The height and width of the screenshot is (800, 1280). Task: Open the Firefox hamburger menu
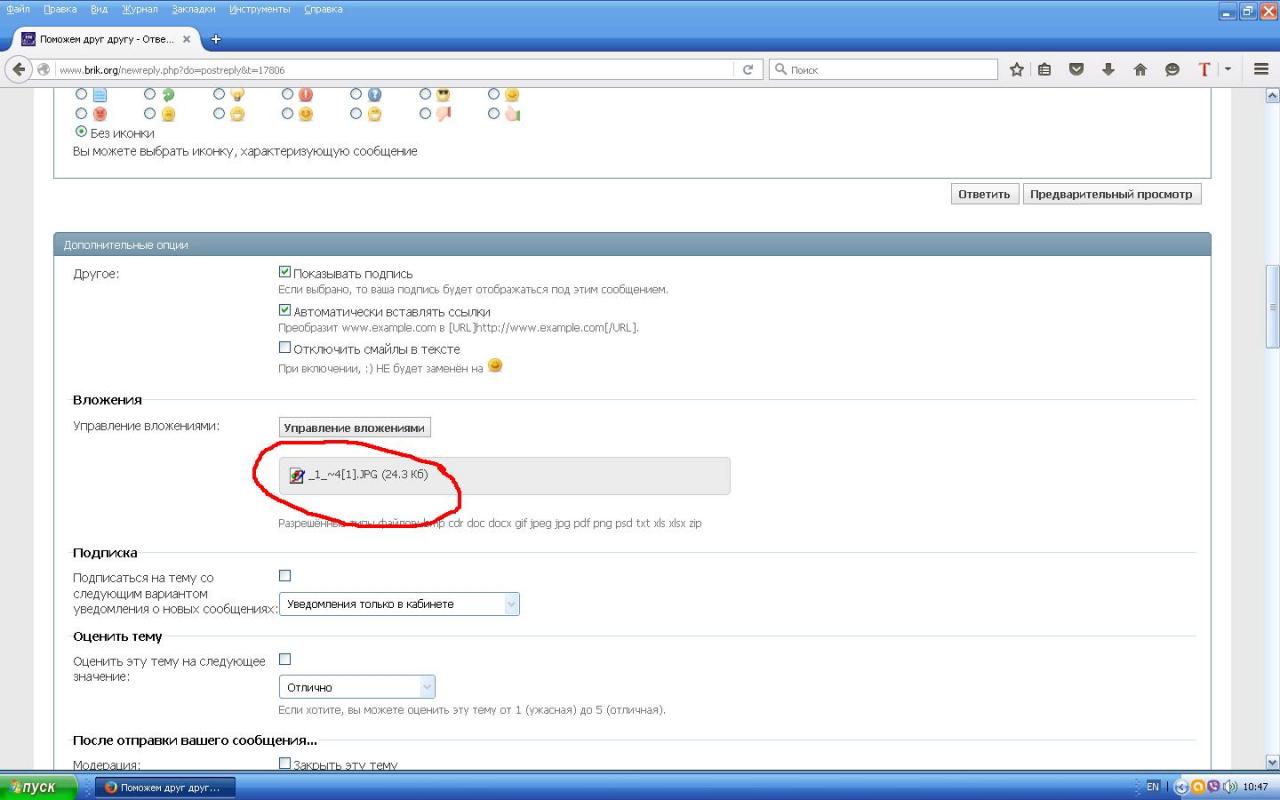(1261, 70)
